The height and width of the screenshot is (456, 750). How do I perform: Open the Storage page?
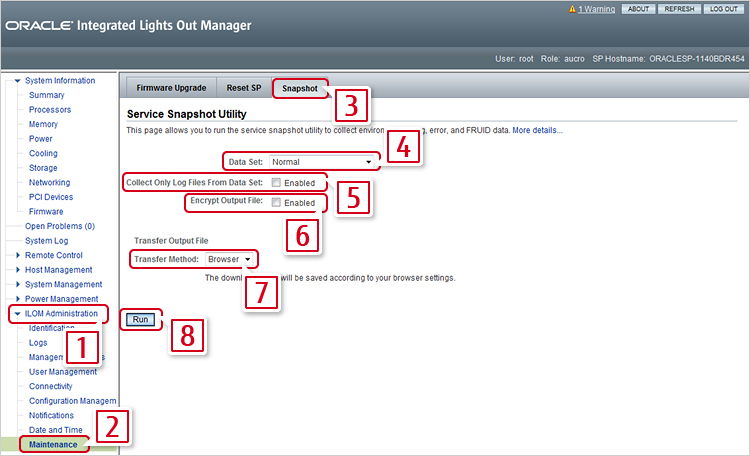point(43,168)
